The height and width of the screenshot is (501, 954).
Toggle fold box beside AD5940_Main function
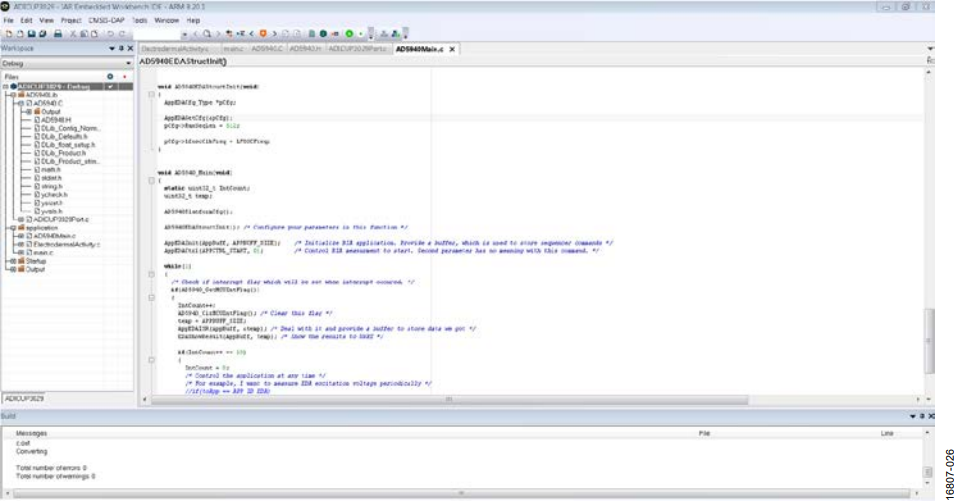coord(151,180)
